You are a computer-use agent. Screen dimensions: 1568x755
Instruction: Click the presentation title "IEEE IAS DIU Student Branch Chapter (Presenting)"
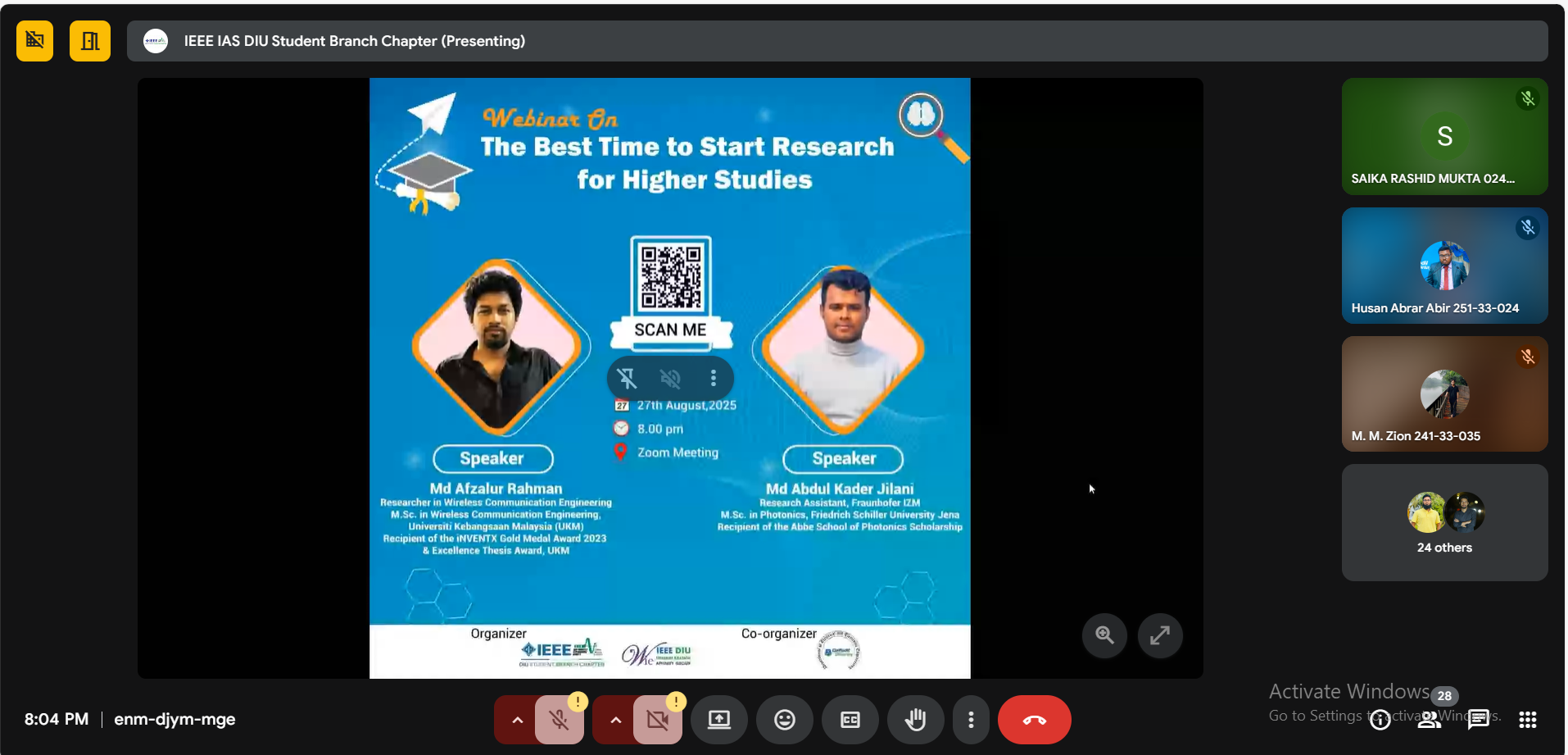355,41
